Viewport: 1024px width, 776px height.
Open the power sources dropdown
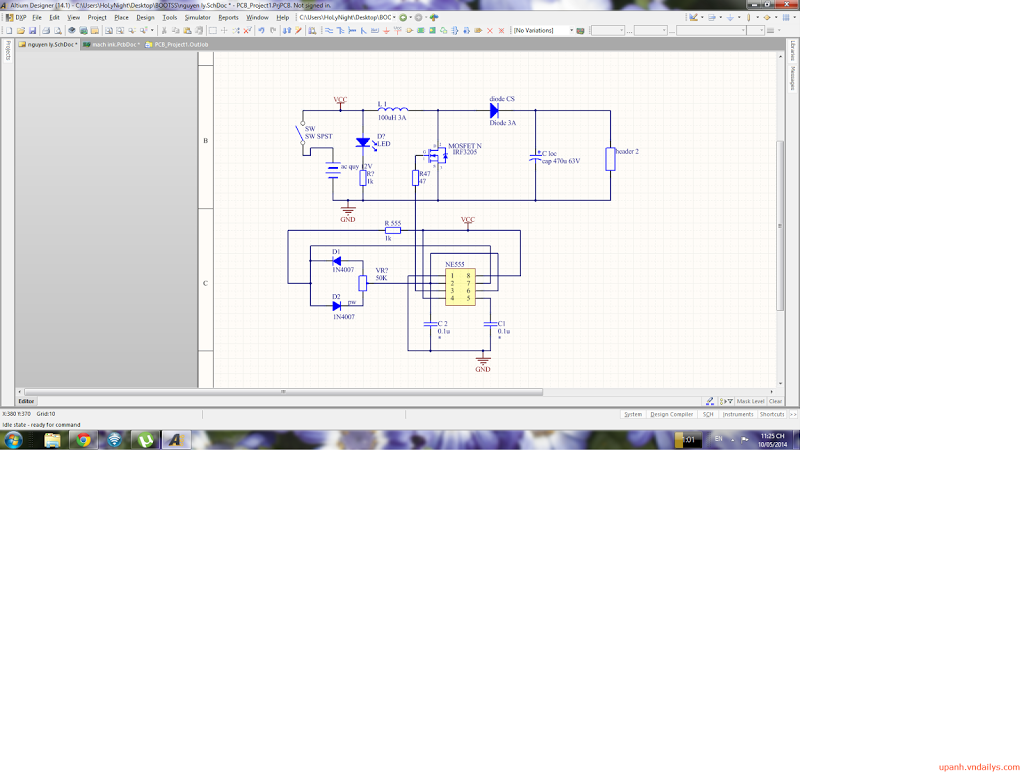coord(739,18)
